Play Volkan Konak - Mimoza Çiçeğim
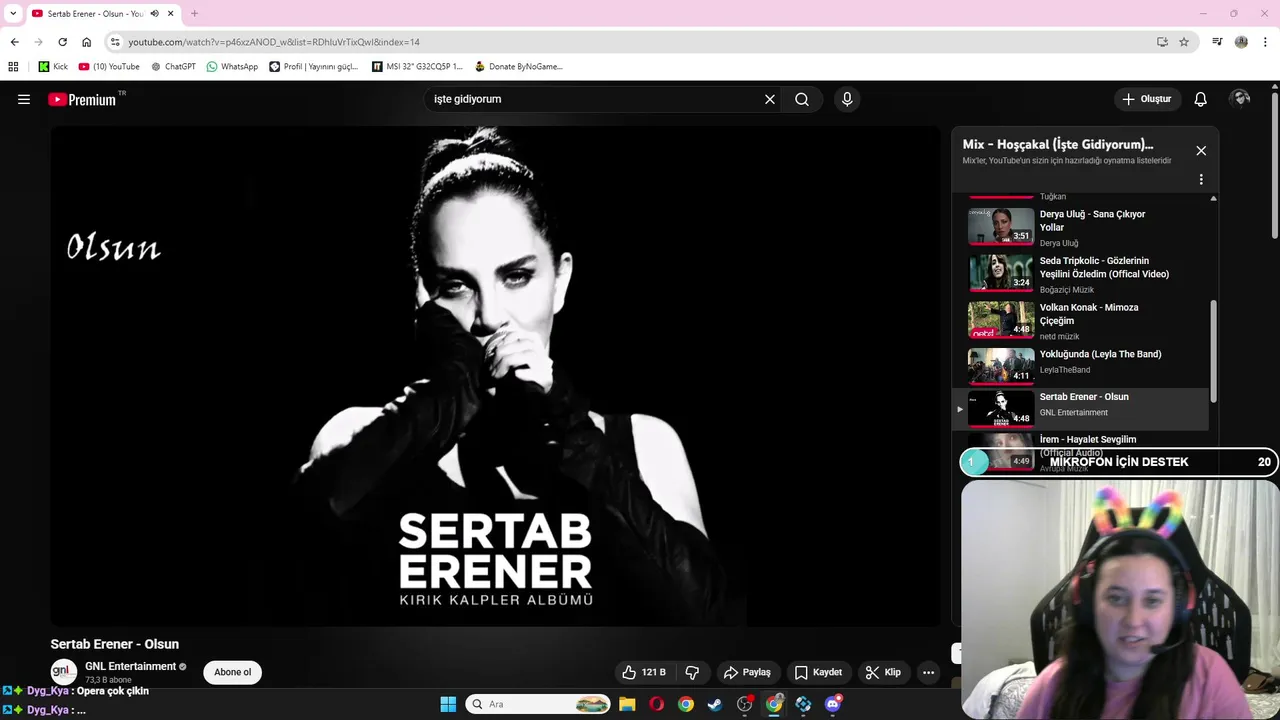 1080,320
